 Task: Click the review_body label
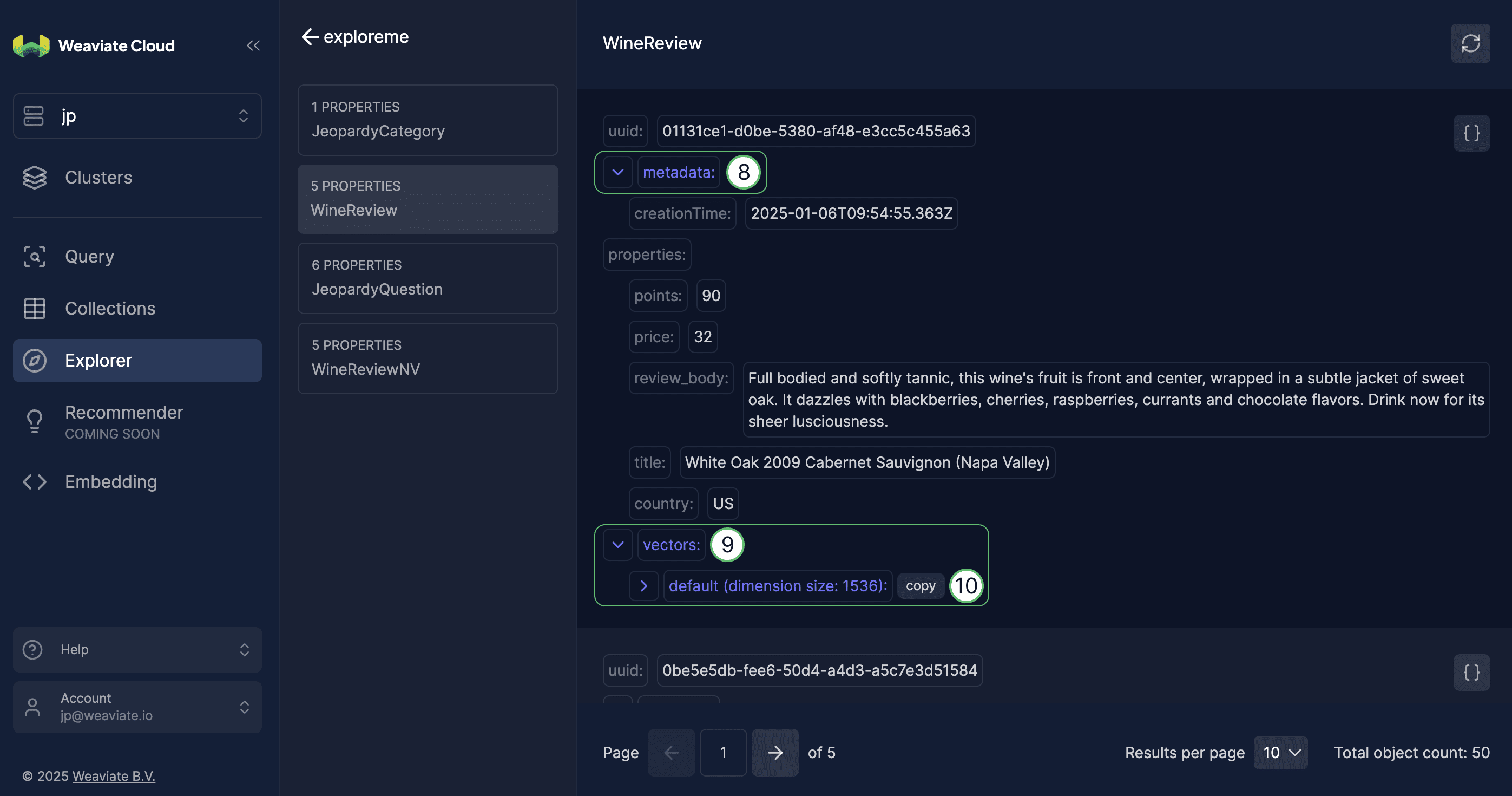pyautogui.click(x=681, y=378)
